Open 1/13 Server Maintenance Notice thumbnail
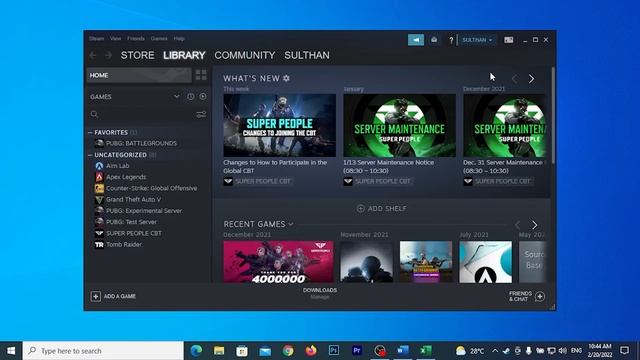The height and width of the screenshot is (360, 640). click(x=400, y=125)
